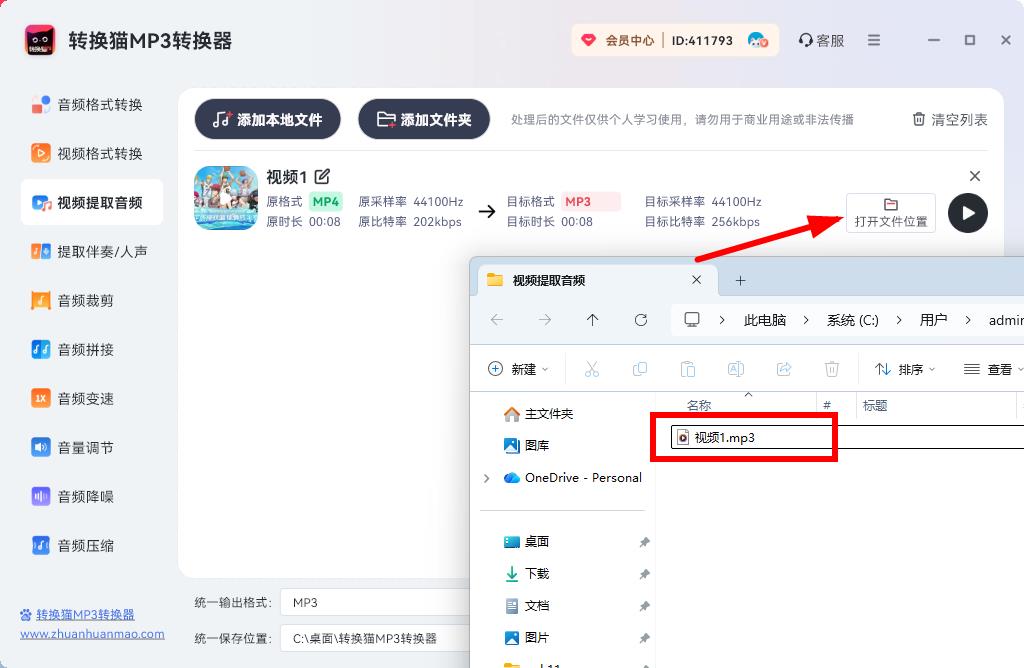Image resolution: width=1024 pixels, height=668 pixels.
Task: Open the 统一输出格式 MP3 combo box
Action: [375, 603]
